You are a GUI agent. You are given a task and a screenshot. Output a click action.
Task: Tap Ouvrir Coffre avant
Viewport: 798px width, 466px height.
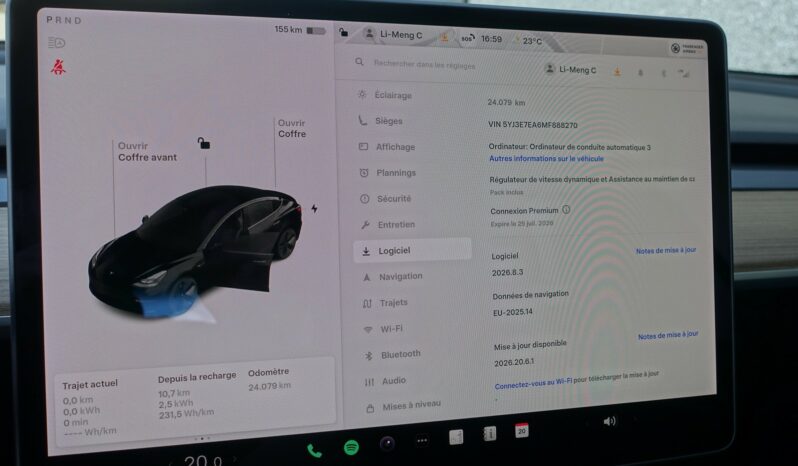pos(147,152)
